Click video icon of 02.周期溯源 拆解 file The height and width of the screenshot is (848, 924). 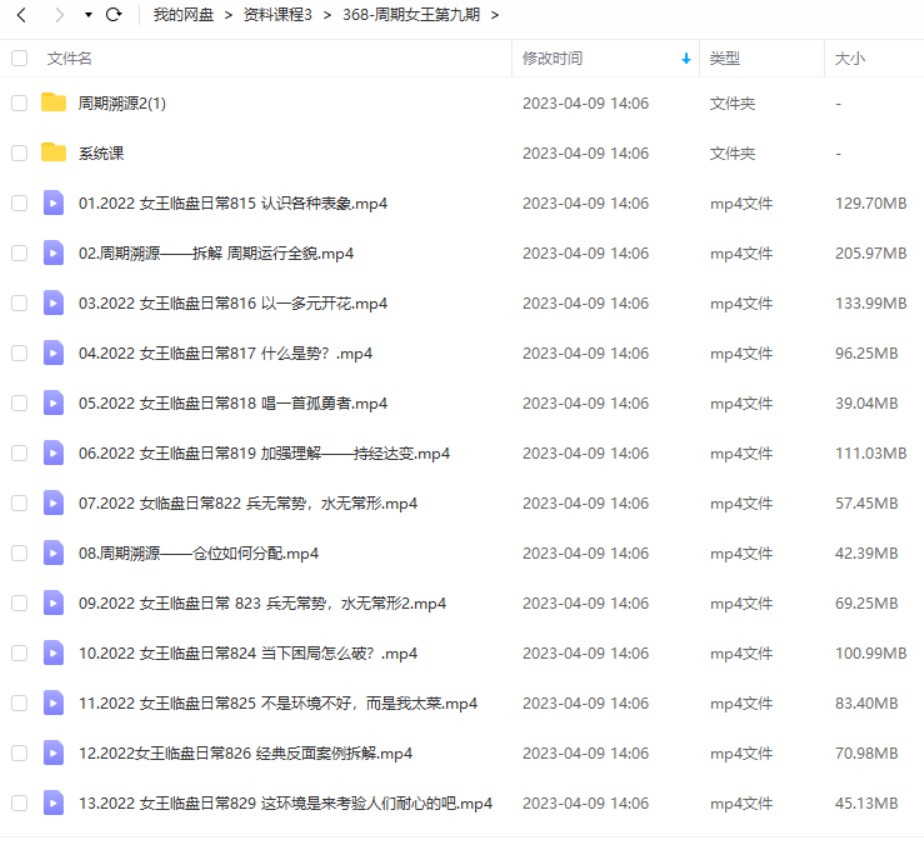54,253
